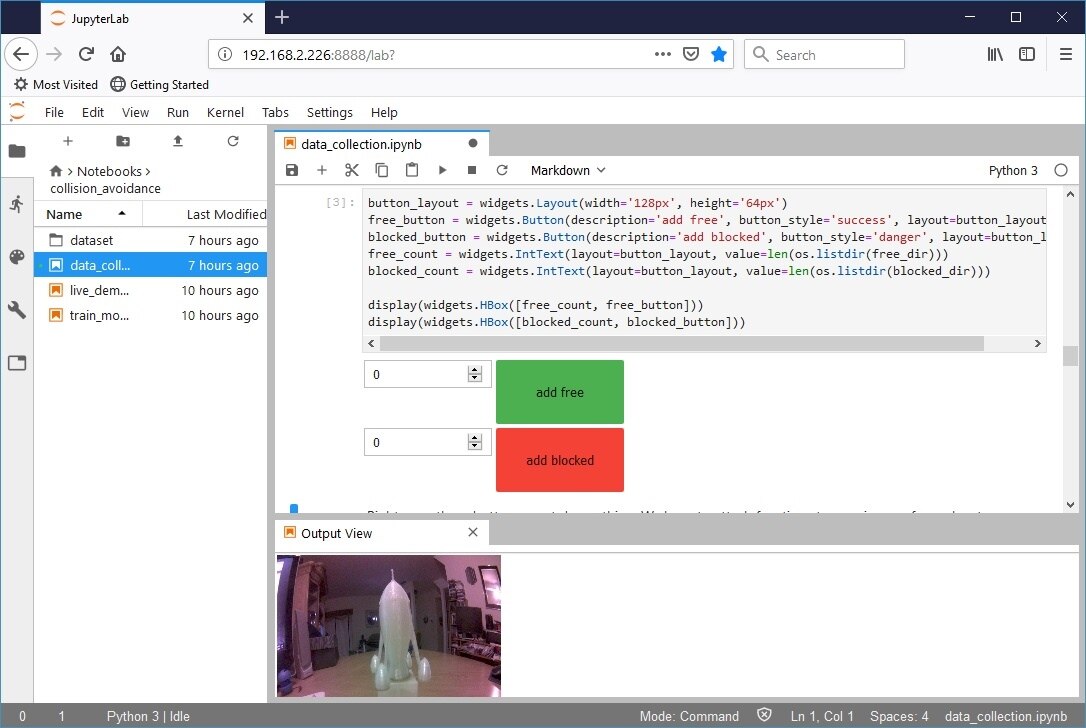Switch to the Output View tab
The image size is (1086, 728).
[x=335, y=534]
